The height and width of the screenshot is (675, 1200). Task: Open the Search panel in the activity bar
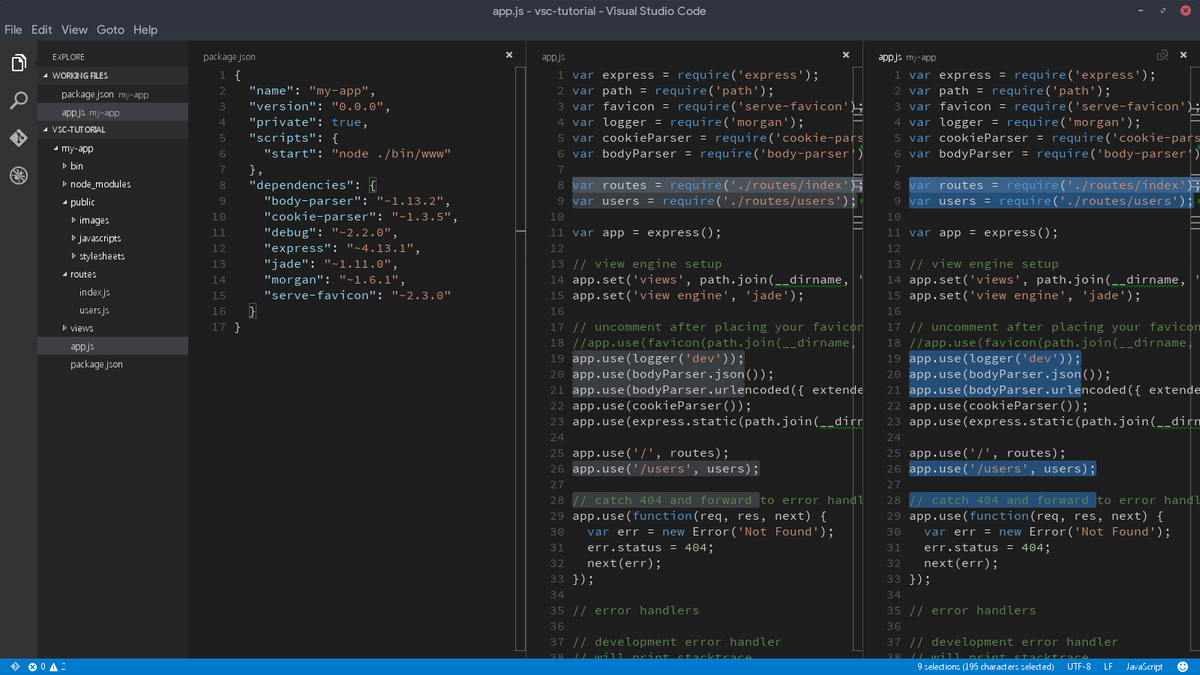tap(16, 100)
